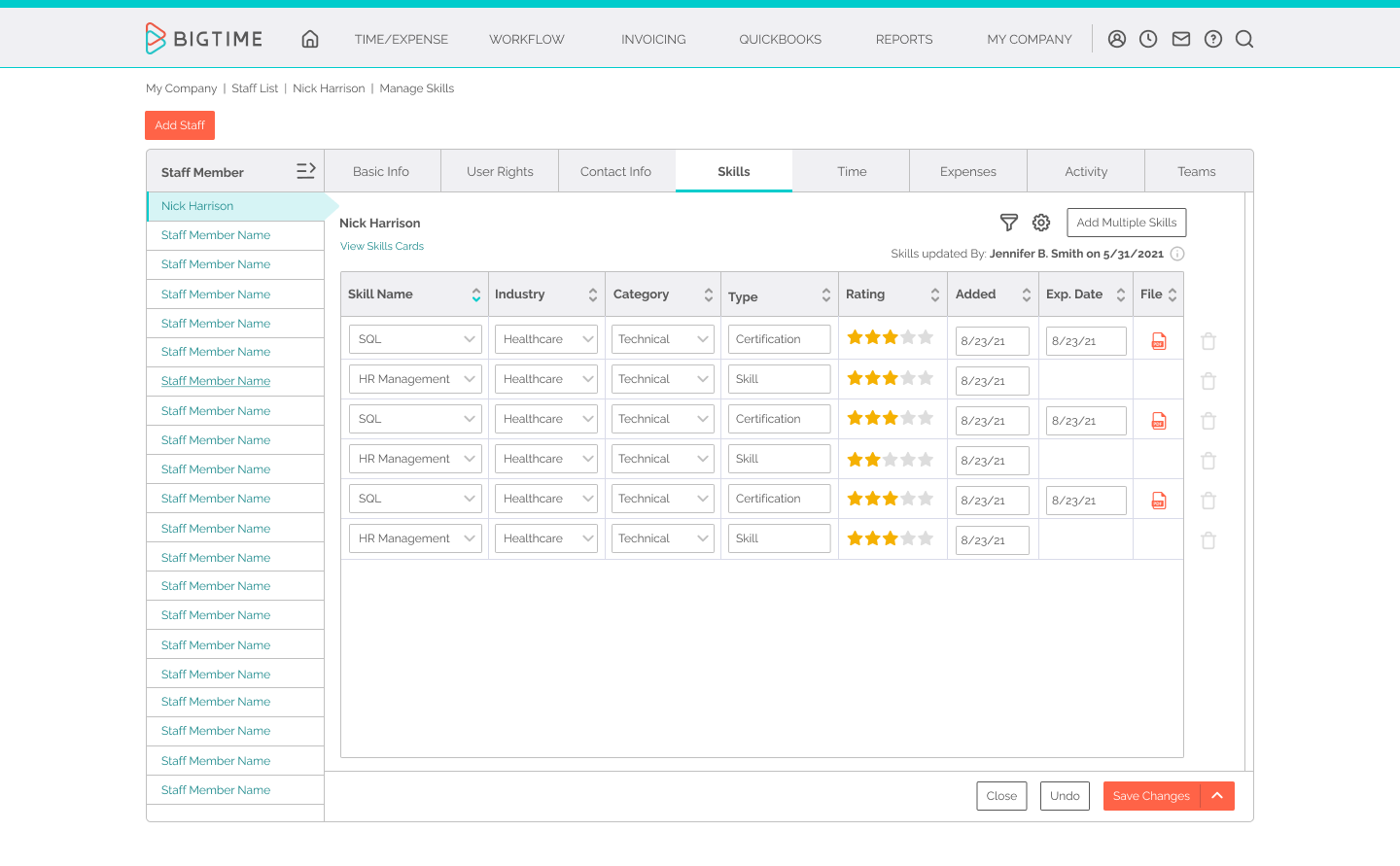Open first HR Management skill name dropdown
The width and height of the screenshot is (1400, 866).
(x=416, y=379)
